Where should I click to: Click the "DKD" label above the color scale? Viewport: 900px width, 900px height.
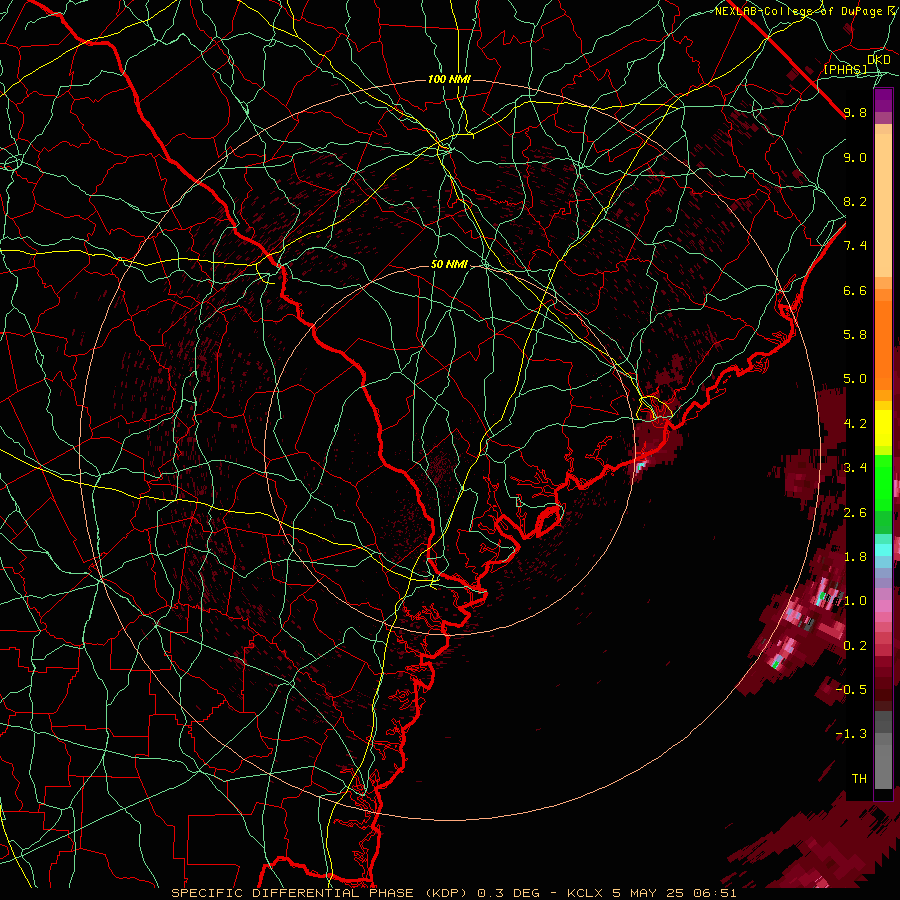point(879,59)
